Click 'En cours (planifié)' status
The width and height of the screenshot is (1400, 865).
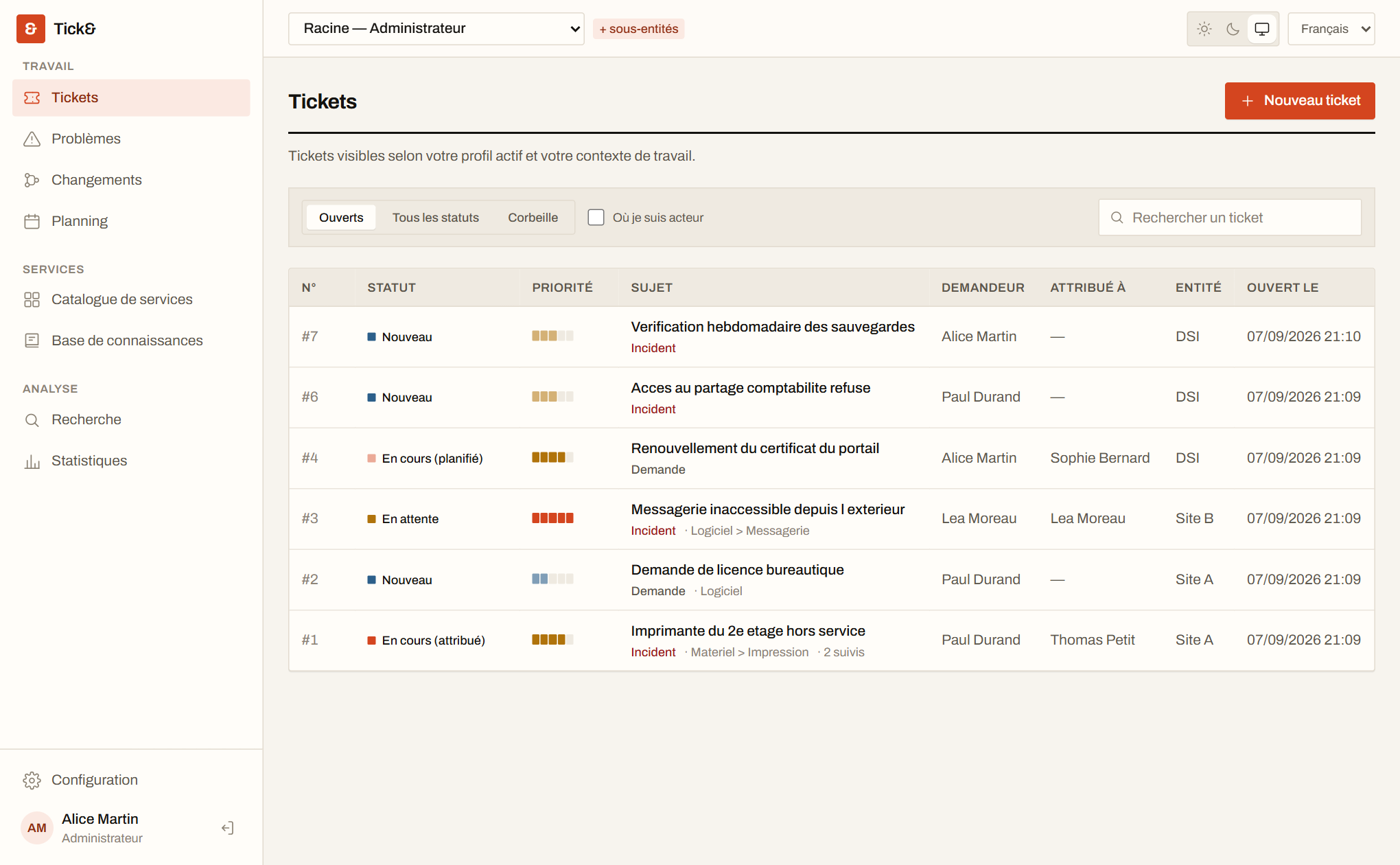(425, 459)
